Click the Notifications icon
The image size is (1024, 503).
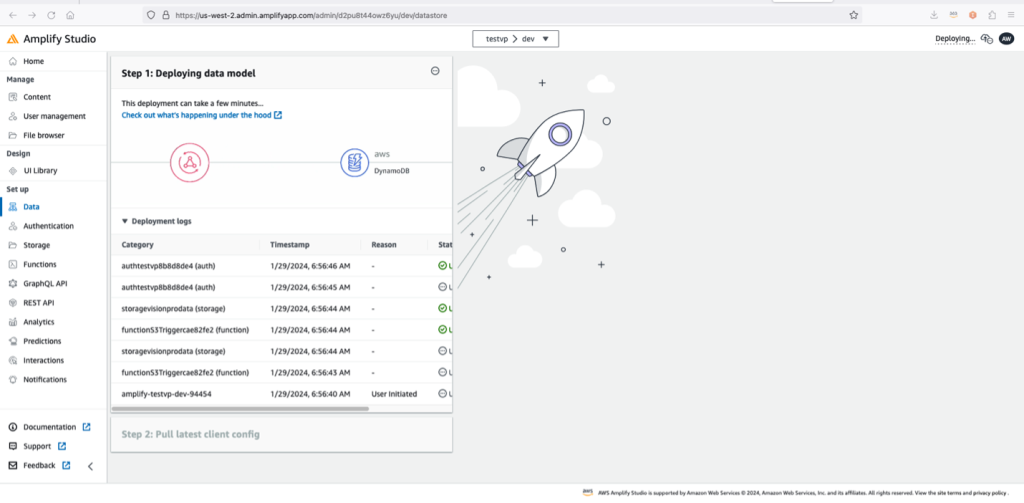pyautogui.click(x=12, y=380)
